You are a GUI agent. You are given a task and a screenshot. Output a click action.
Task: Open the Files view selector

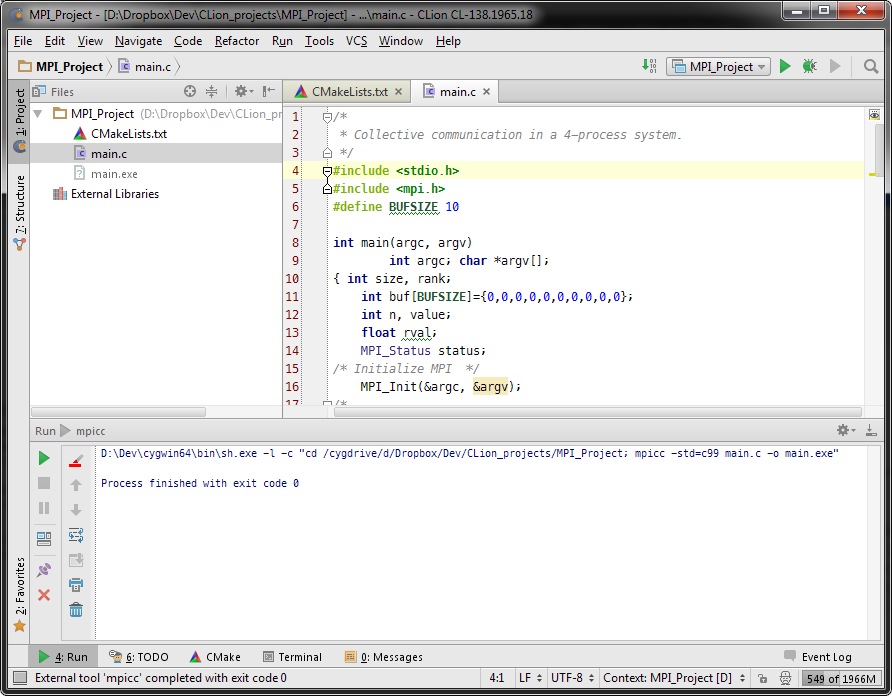[x=54, y=91]
